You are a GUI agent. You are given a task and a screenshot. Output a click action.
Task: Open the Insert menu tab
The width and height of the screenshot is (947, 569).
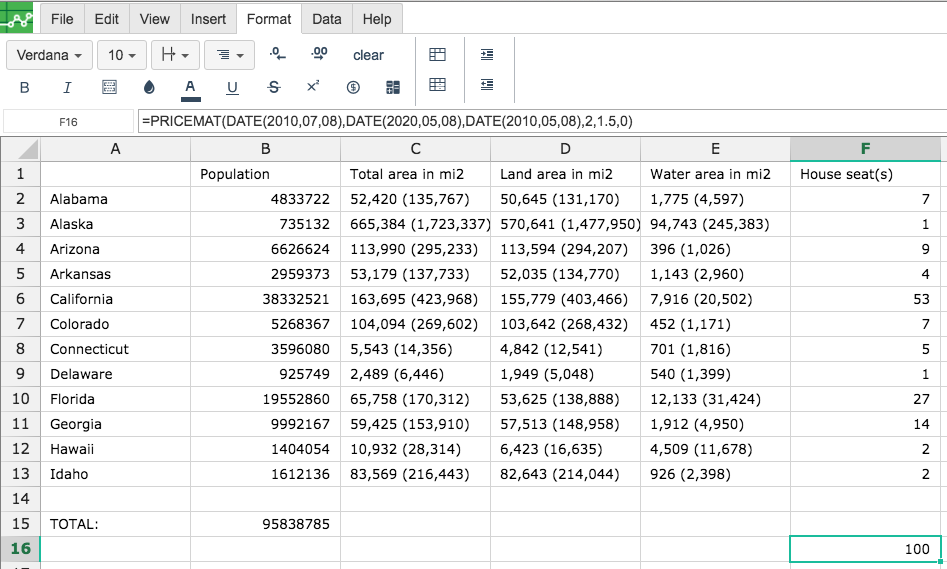pos(208,19)
